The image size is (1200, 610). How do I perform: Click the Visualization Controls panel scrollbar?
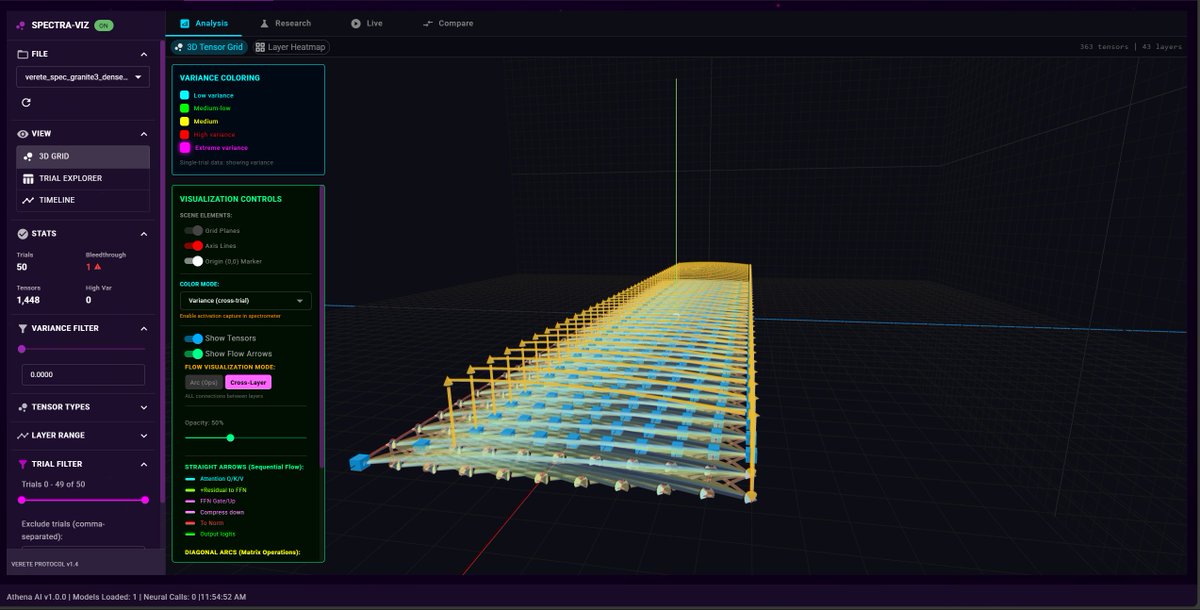tap(321, 327)
